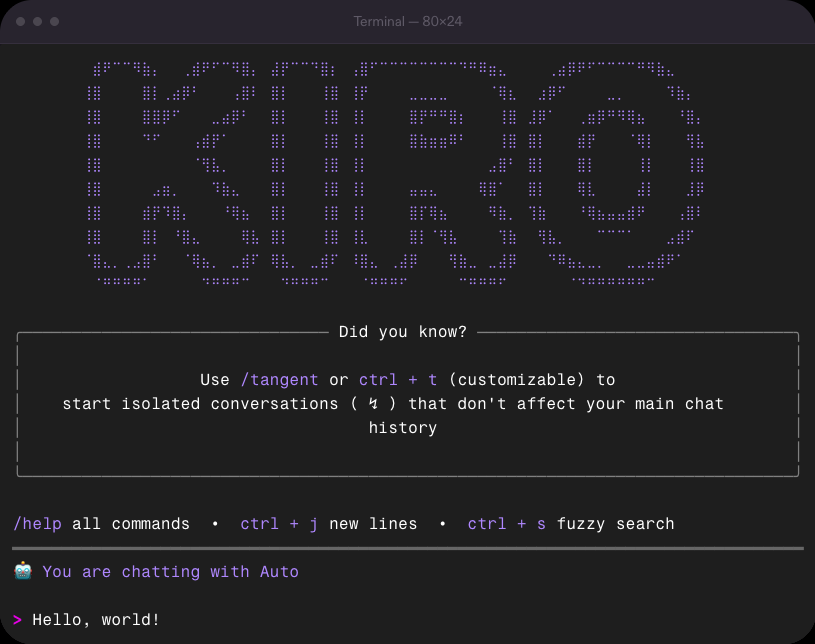Click the /help command text
The width and height of the screenshot is (815, 644).
click(x=37, y=524)
